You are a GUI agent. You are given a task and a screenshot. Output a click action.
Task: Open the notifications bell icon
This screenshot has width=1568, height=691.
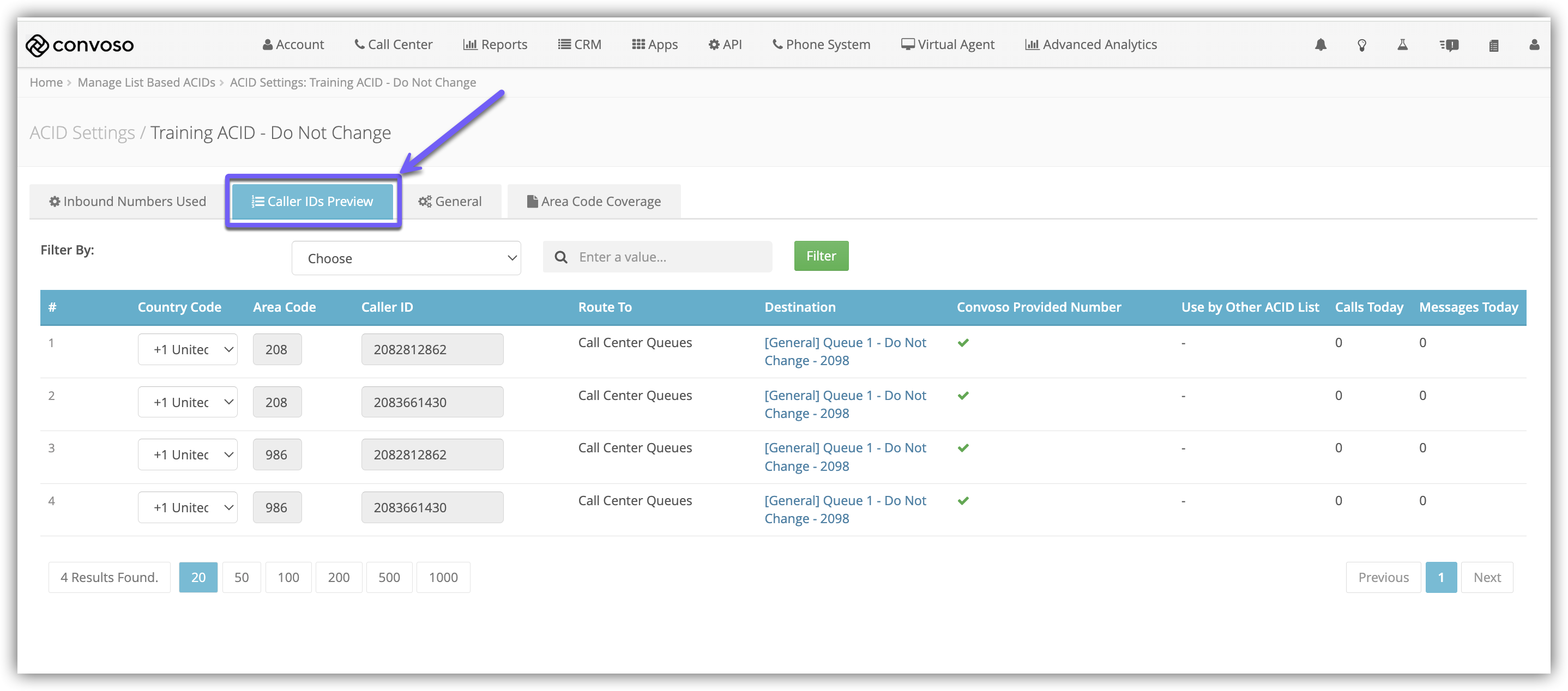click(1320, 44)
